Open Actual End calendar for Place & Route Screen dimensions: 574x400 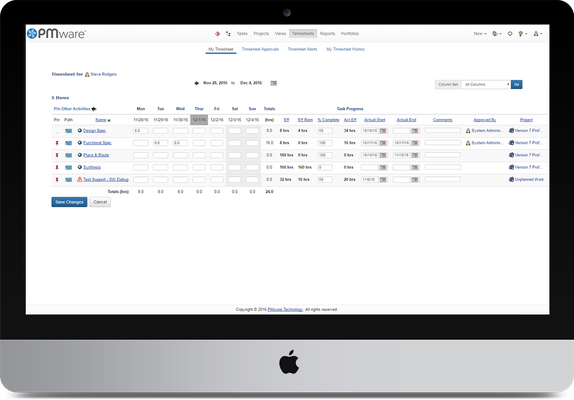pyautogui.click(x=415, y=155)
